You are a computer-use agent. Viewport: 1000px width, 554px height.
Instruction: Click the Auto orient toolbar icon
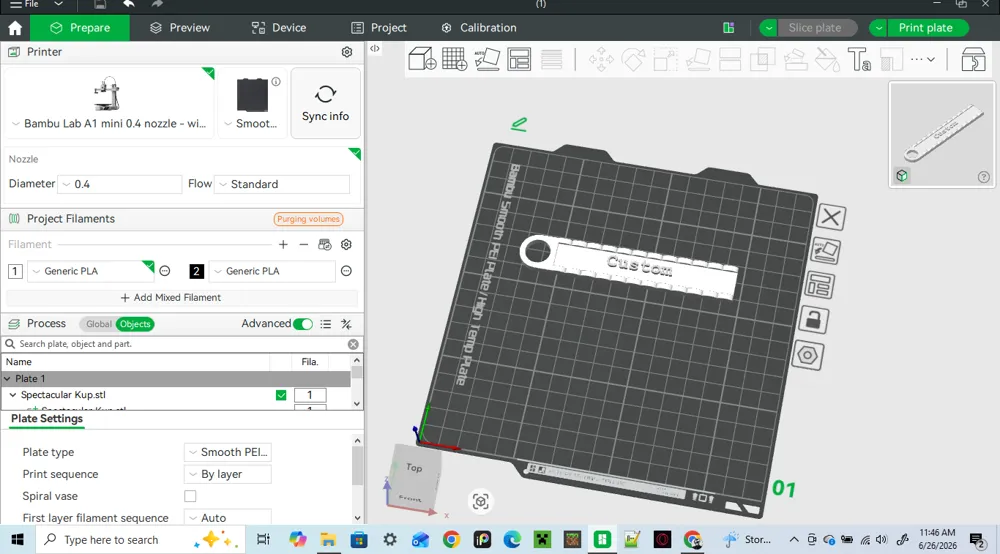click(487, 59)
